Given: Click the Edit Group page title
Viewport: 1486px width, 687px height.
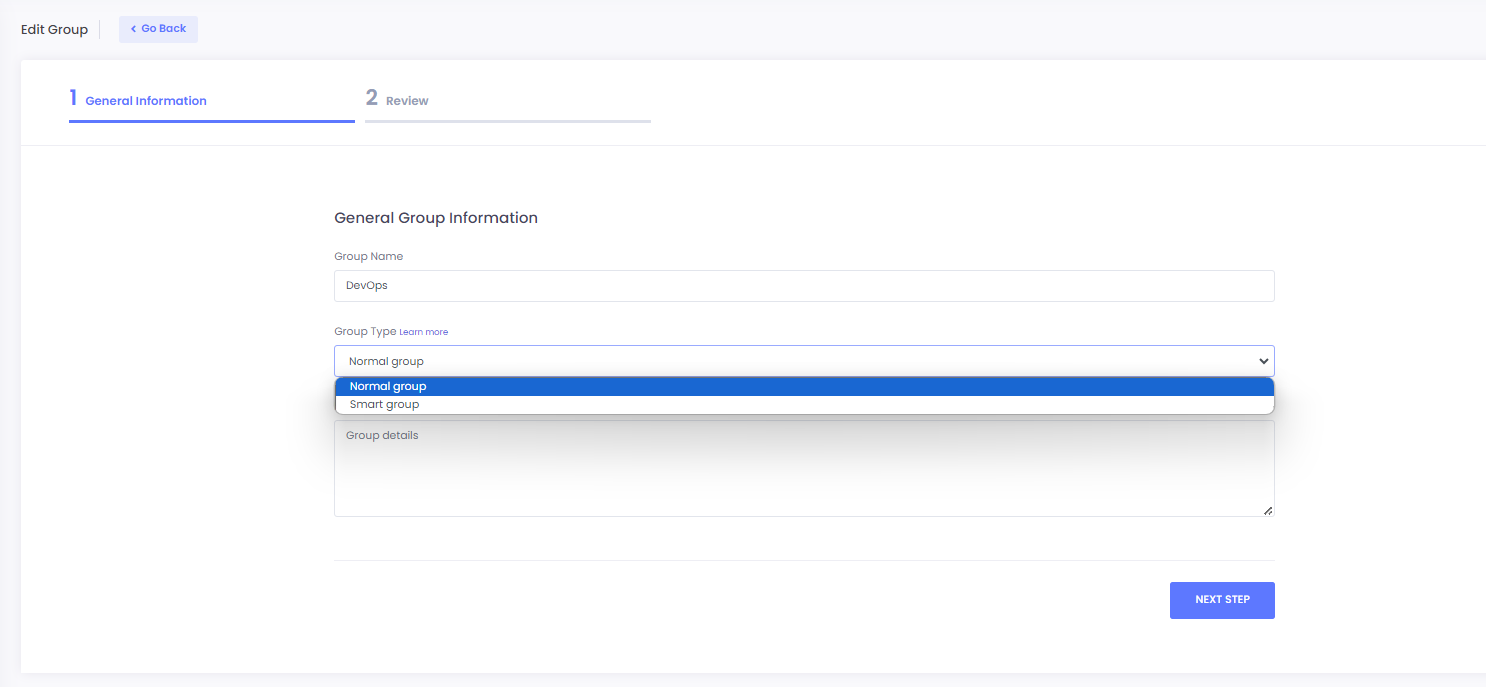Looking at the screenshot, I should pyautogui.click(x=54, y=30).
